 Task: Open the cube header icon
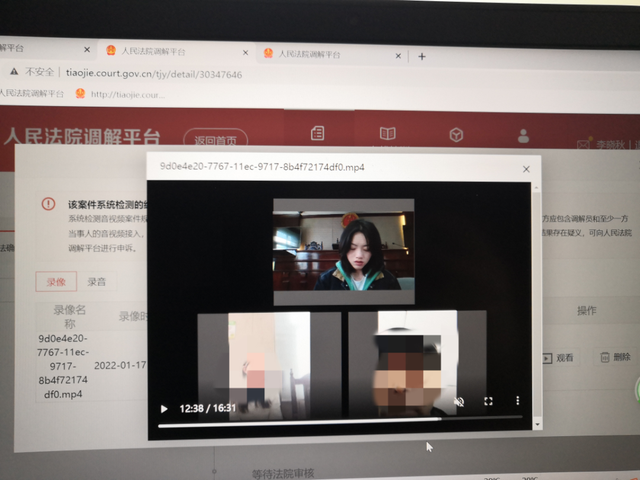click(456, 135)
